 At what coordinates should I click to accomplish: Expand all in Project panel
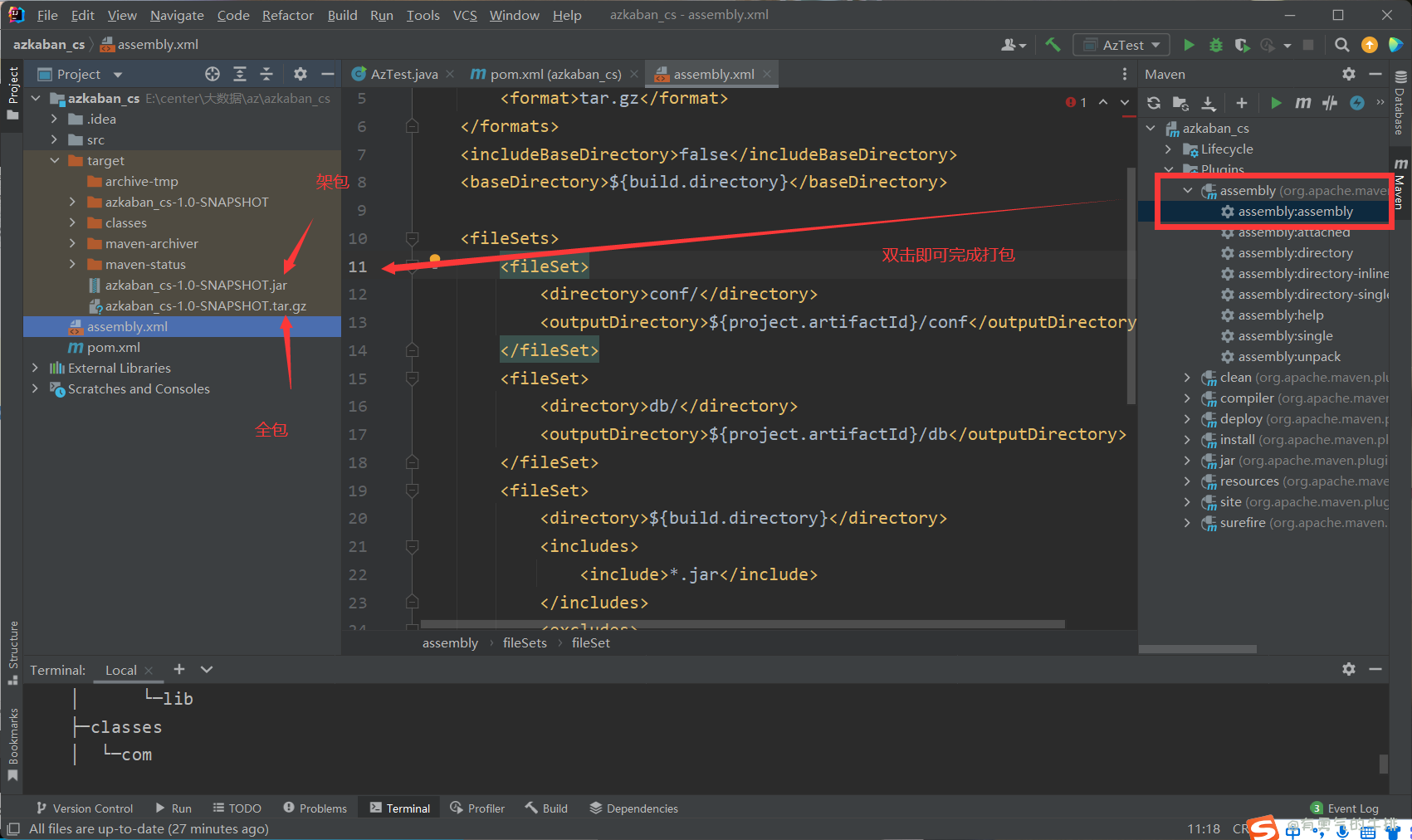tap(240, 74)
